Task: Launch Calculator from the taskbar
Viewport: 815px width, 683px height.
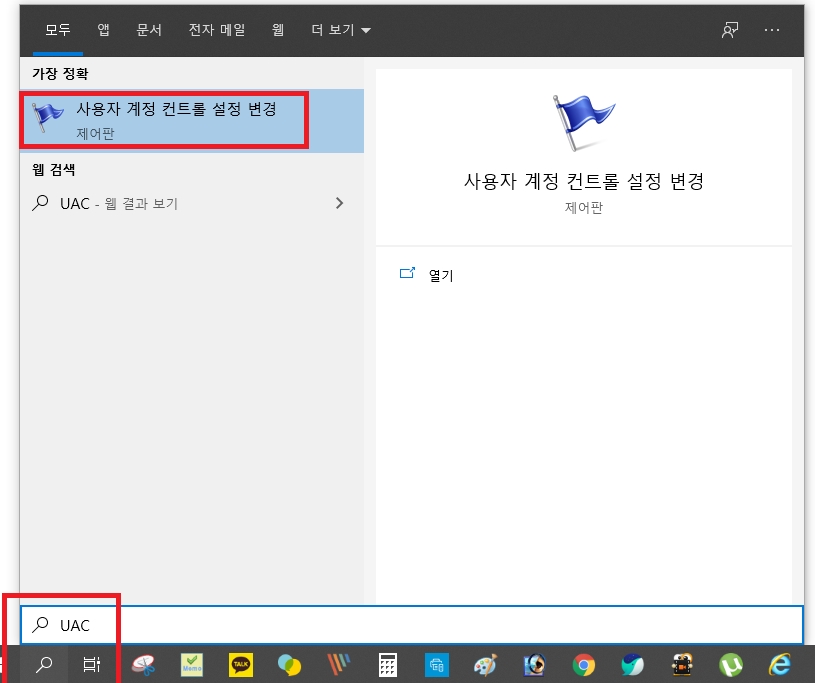Action: [388, 665]
